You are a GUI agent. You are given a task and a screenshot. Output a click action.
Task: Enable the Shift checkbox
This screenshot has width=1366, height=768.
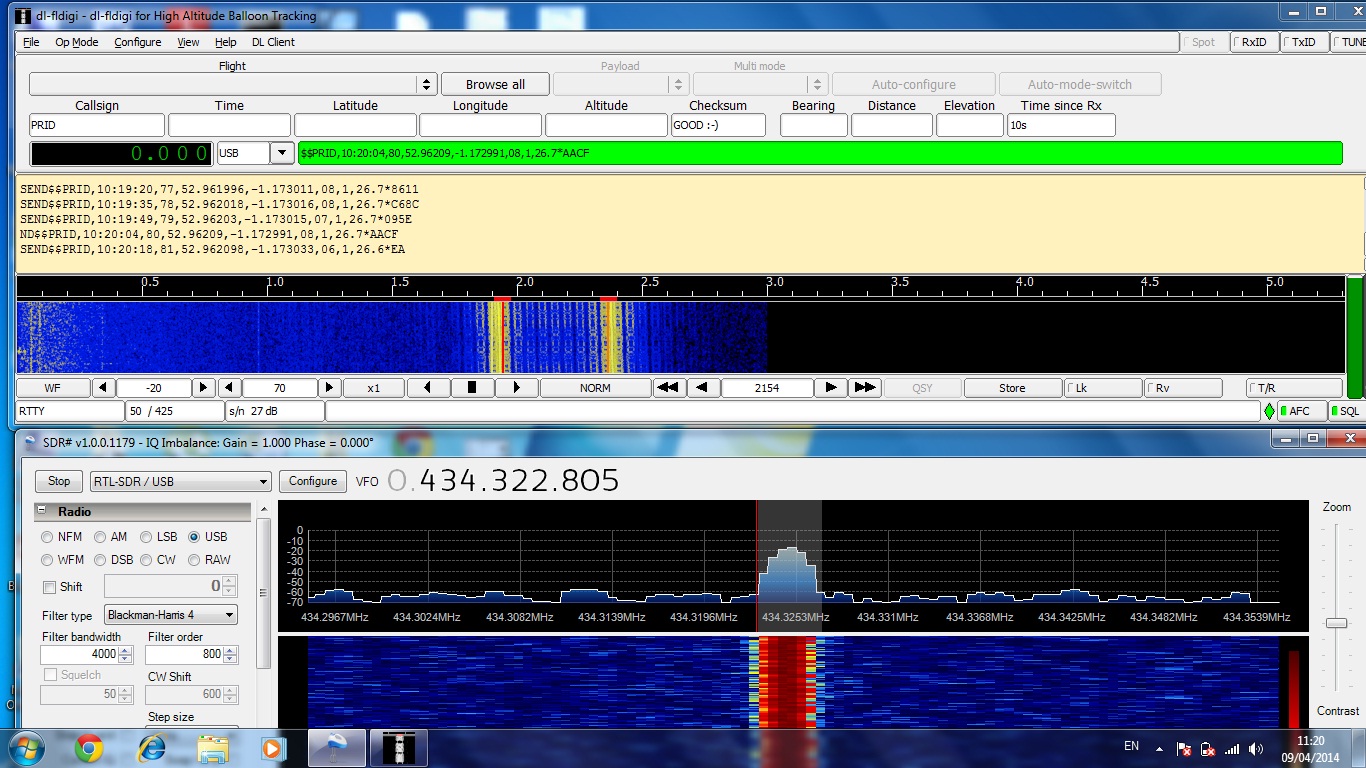(x=50, y=587)
